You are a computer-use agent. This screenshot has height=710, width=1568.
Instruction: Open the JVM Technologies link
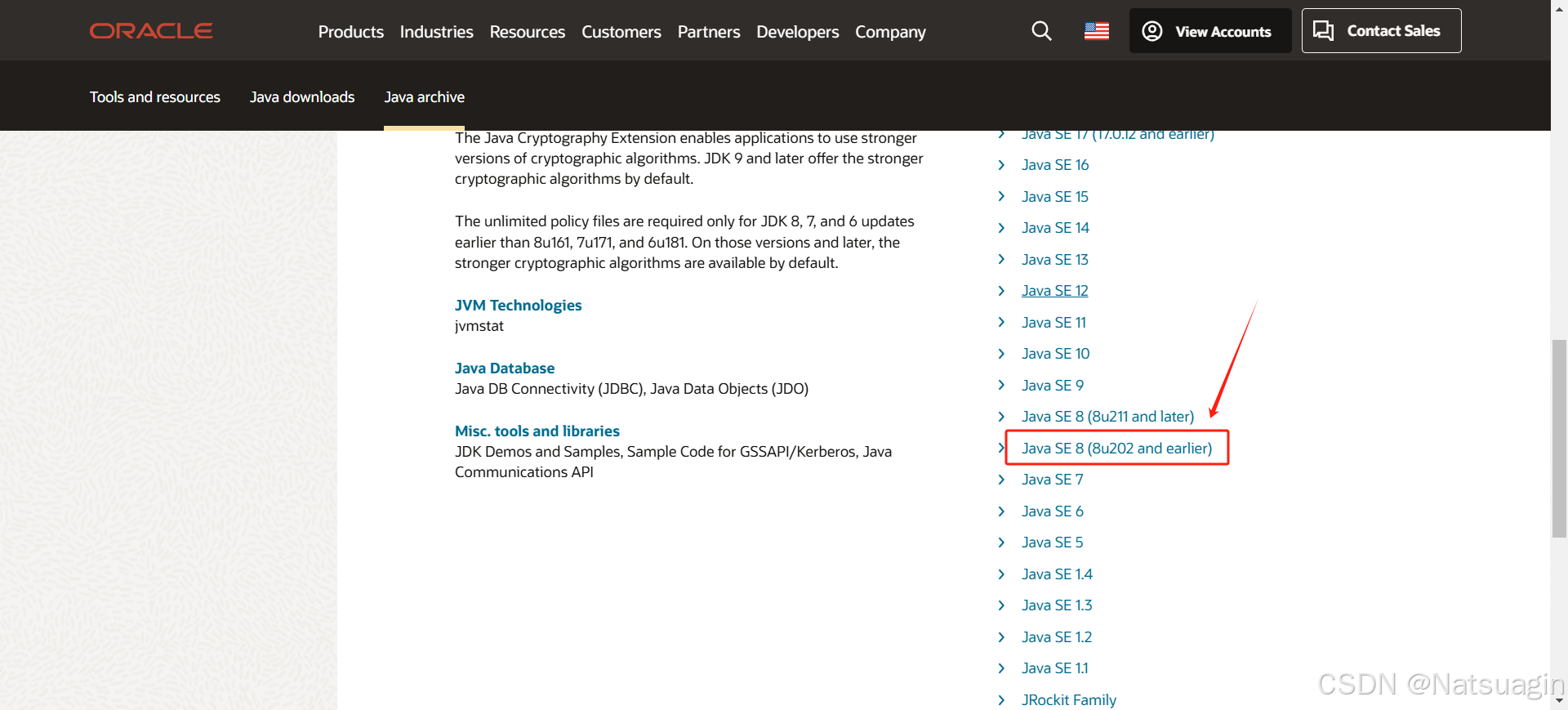tap(519, 305)
